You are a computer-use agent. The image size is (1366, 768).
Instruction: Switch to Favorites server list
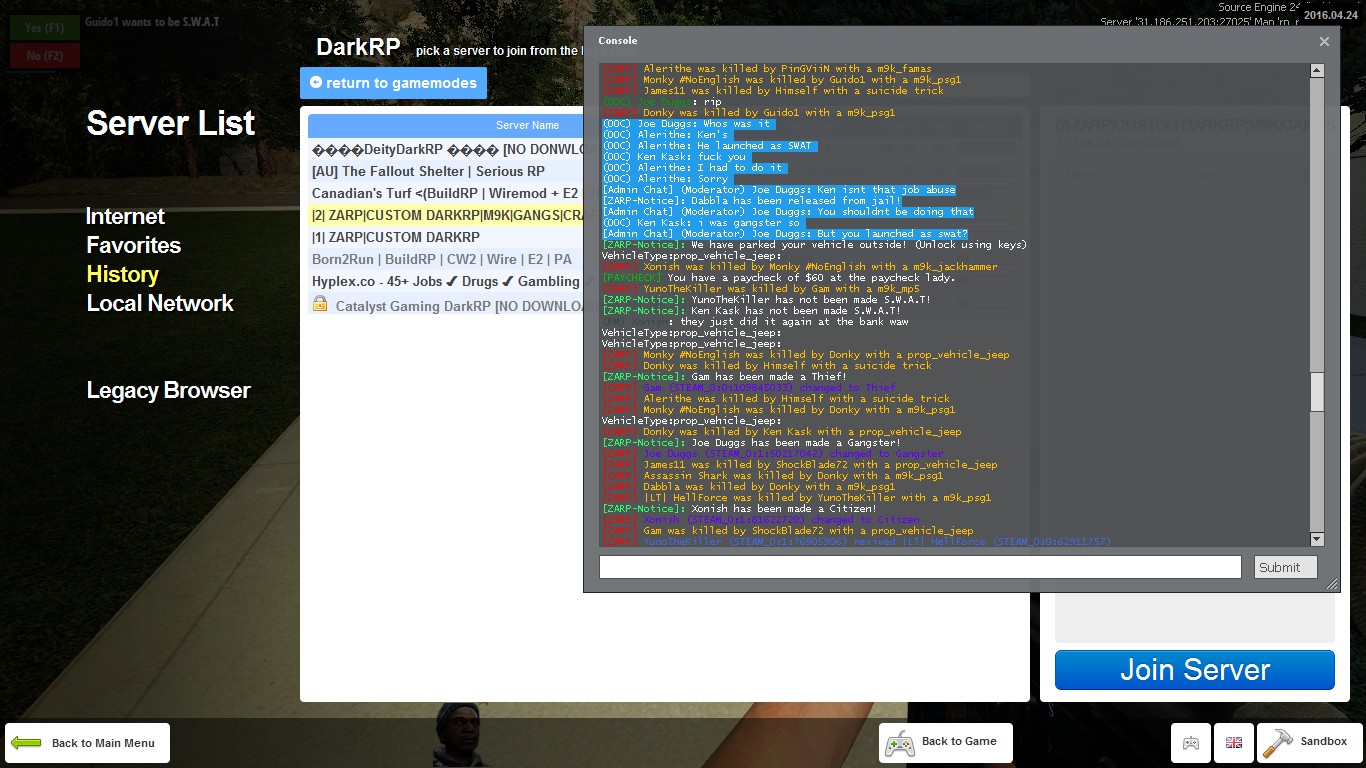[x=134, y=245]
